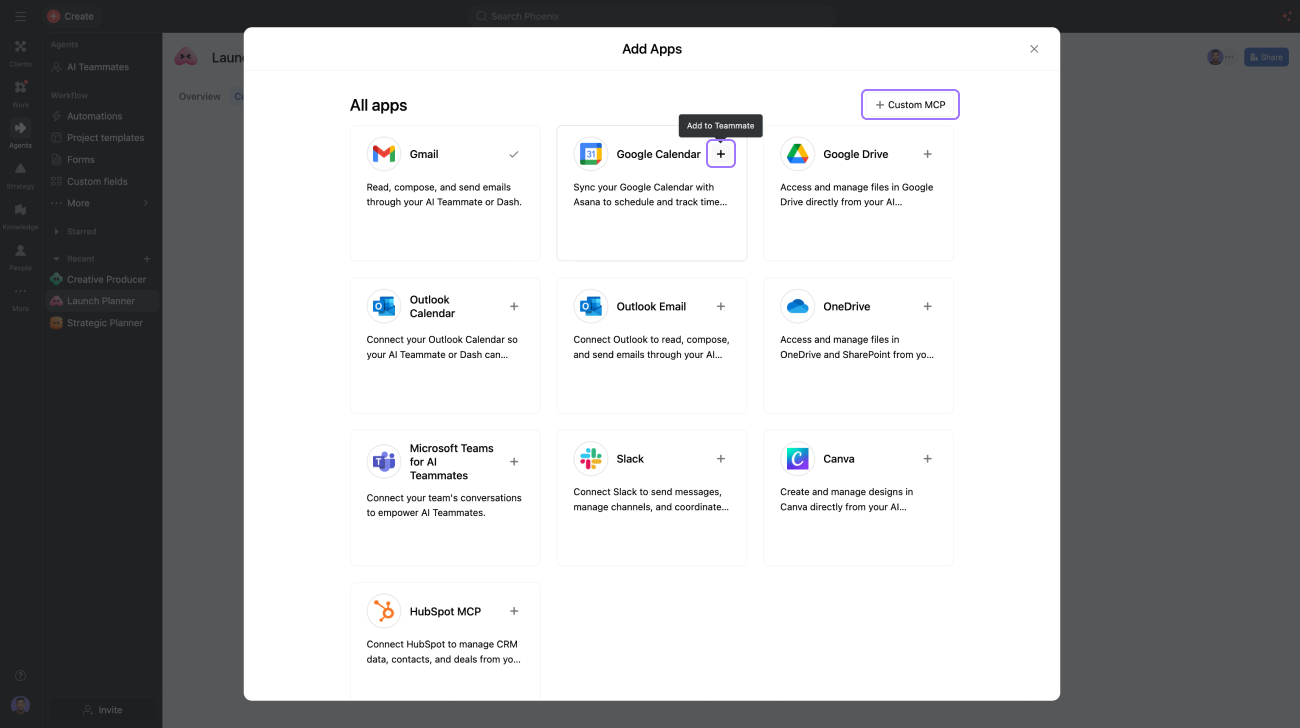Toggle the Gmail added checkmark
This screenshot has height=728, width=1300.
click(514, 154)
